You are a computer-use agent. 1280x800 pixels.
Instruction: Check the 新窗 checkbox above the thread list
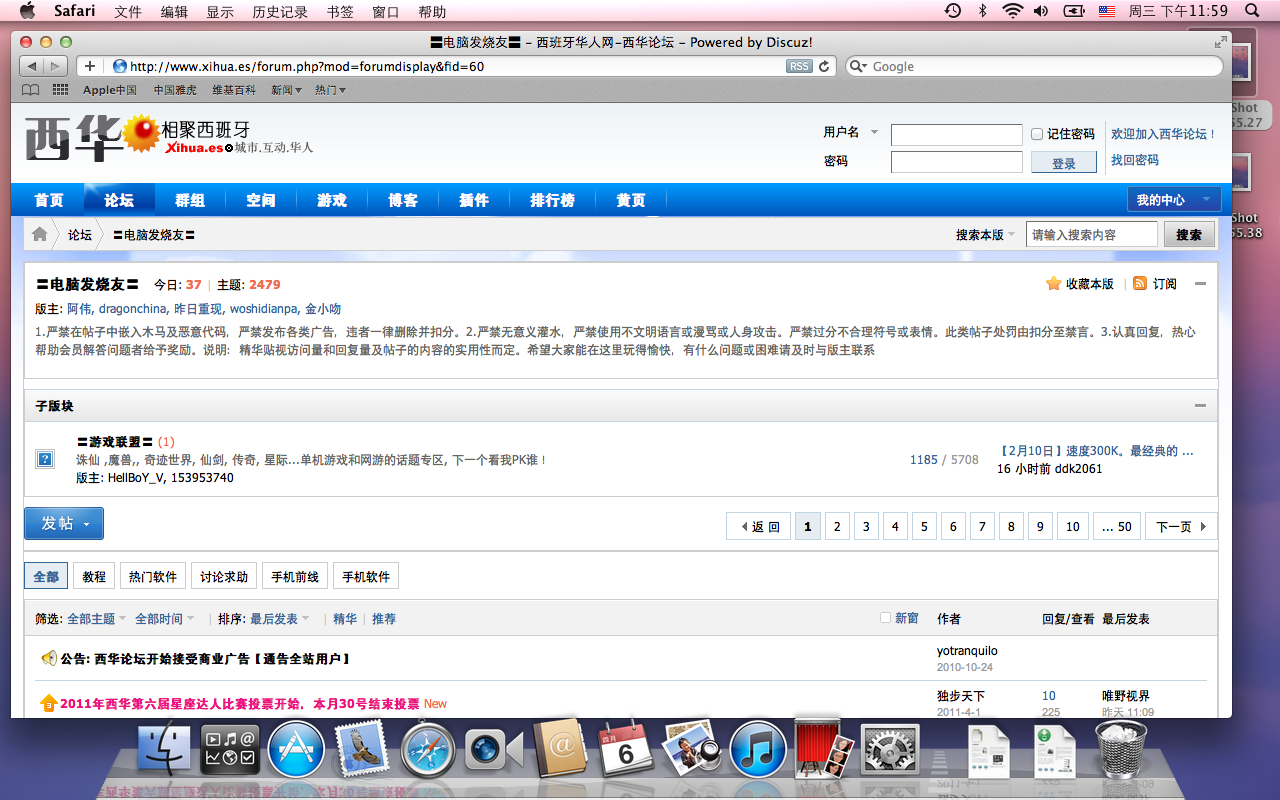tap(885, 618)
